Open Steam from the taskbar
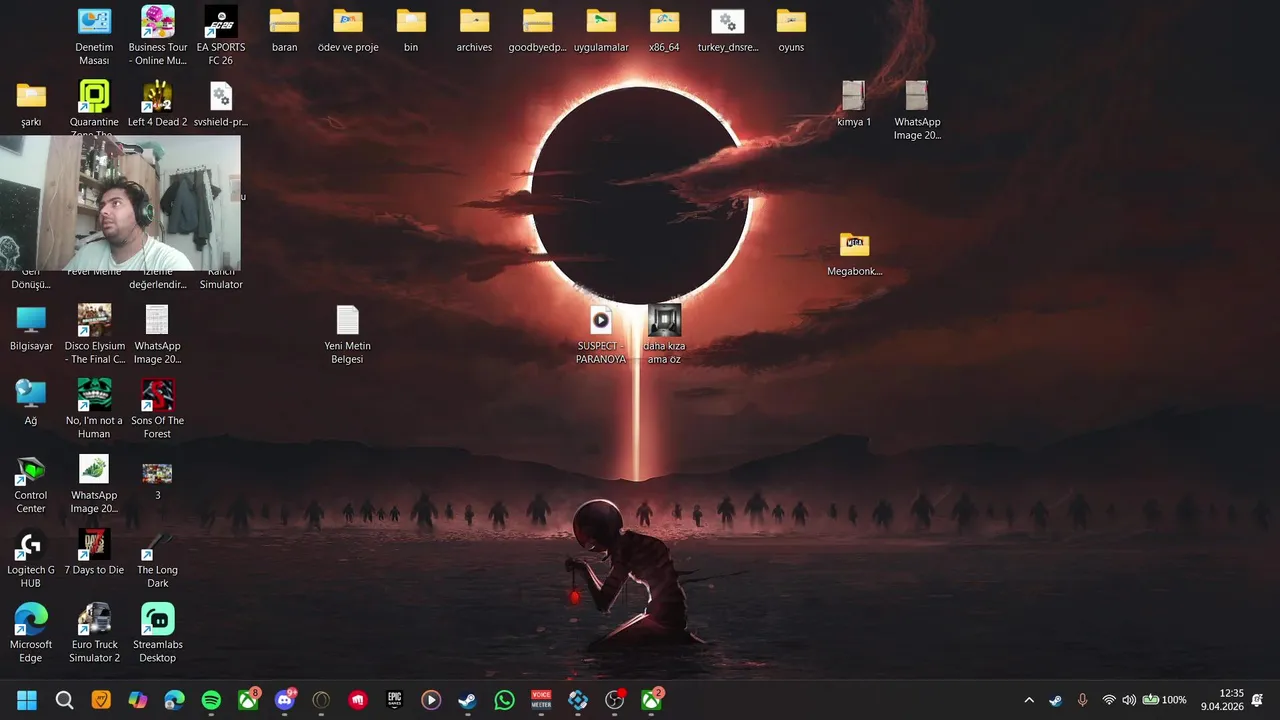The width and height of the screenshot is (1280, 720). [468, 700]
